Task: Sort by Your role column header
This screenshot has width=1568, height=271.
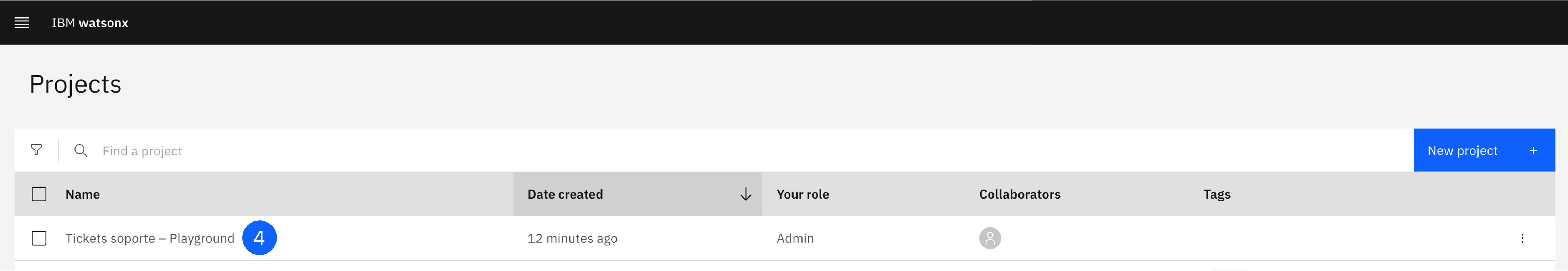Action: [802, 194]
